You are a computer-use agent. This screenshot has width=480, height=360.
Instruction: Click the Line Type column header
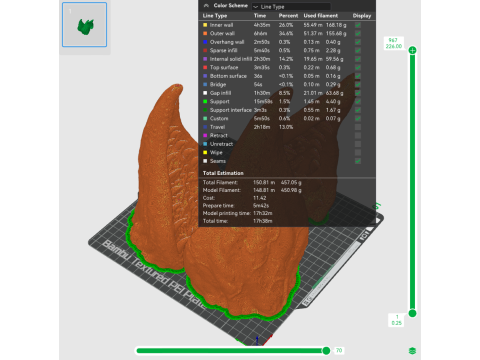pos(215,16)
